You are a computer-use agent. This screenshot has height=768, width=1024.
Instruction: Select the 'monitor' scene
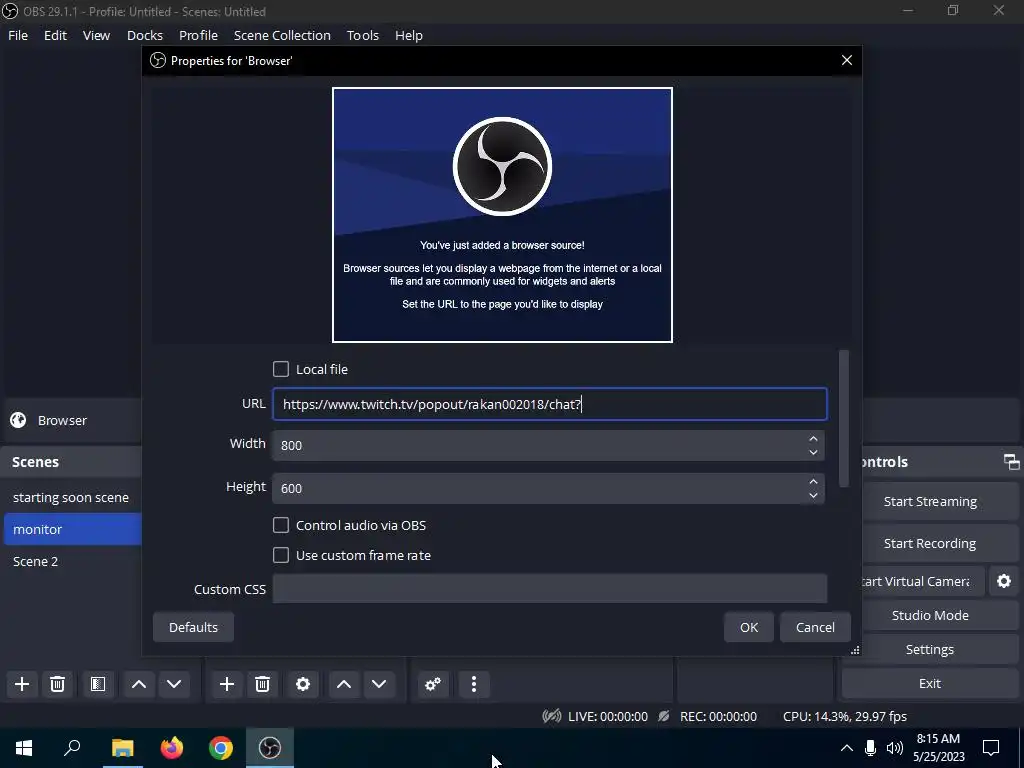click(72, 529)
